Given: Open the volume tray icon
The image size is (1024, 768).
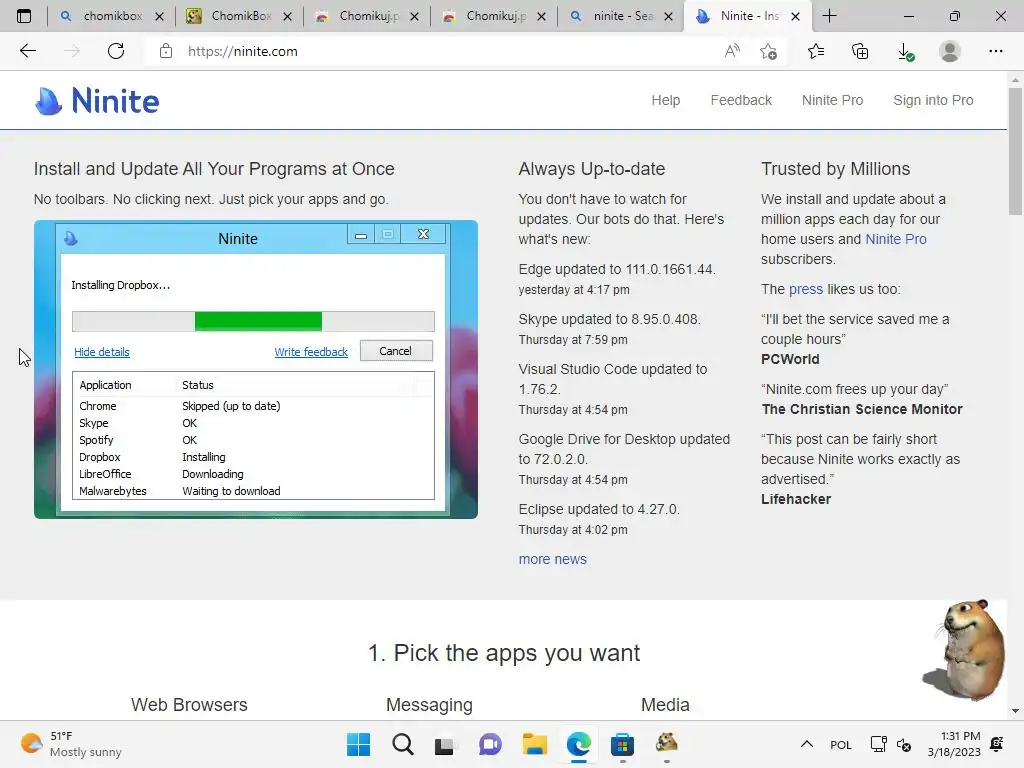Looking at the screenshot, I should [904, 744].
